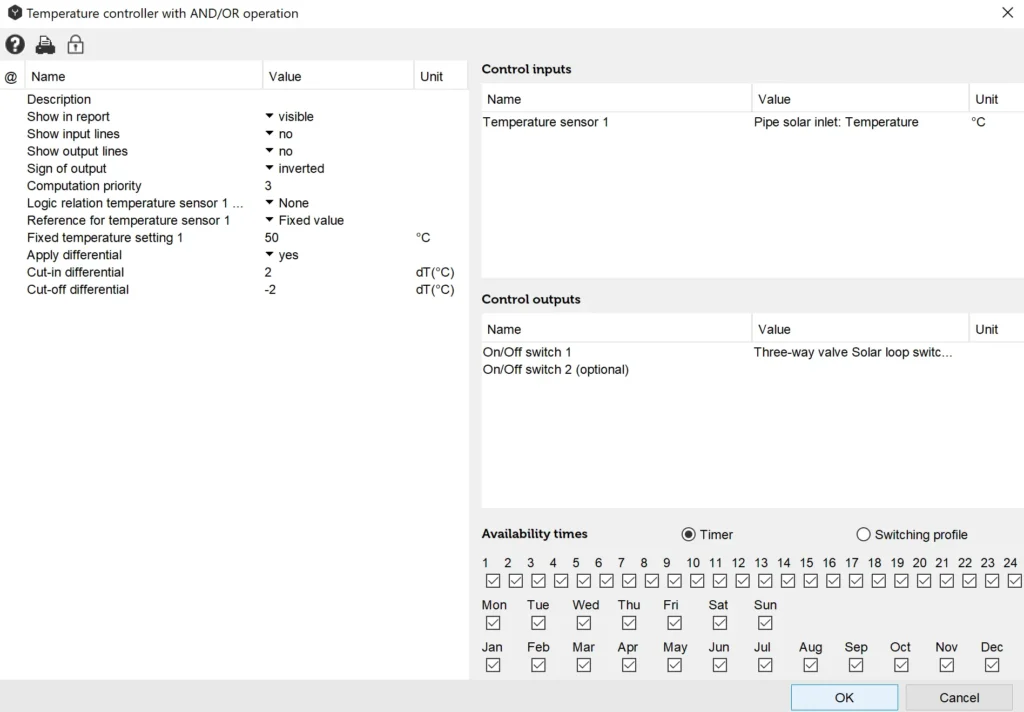Image resolution: width=1024 pixels, height=712 pixels.
Task: Click the lock icon in toolbar
Action: (x=75, y=45)
